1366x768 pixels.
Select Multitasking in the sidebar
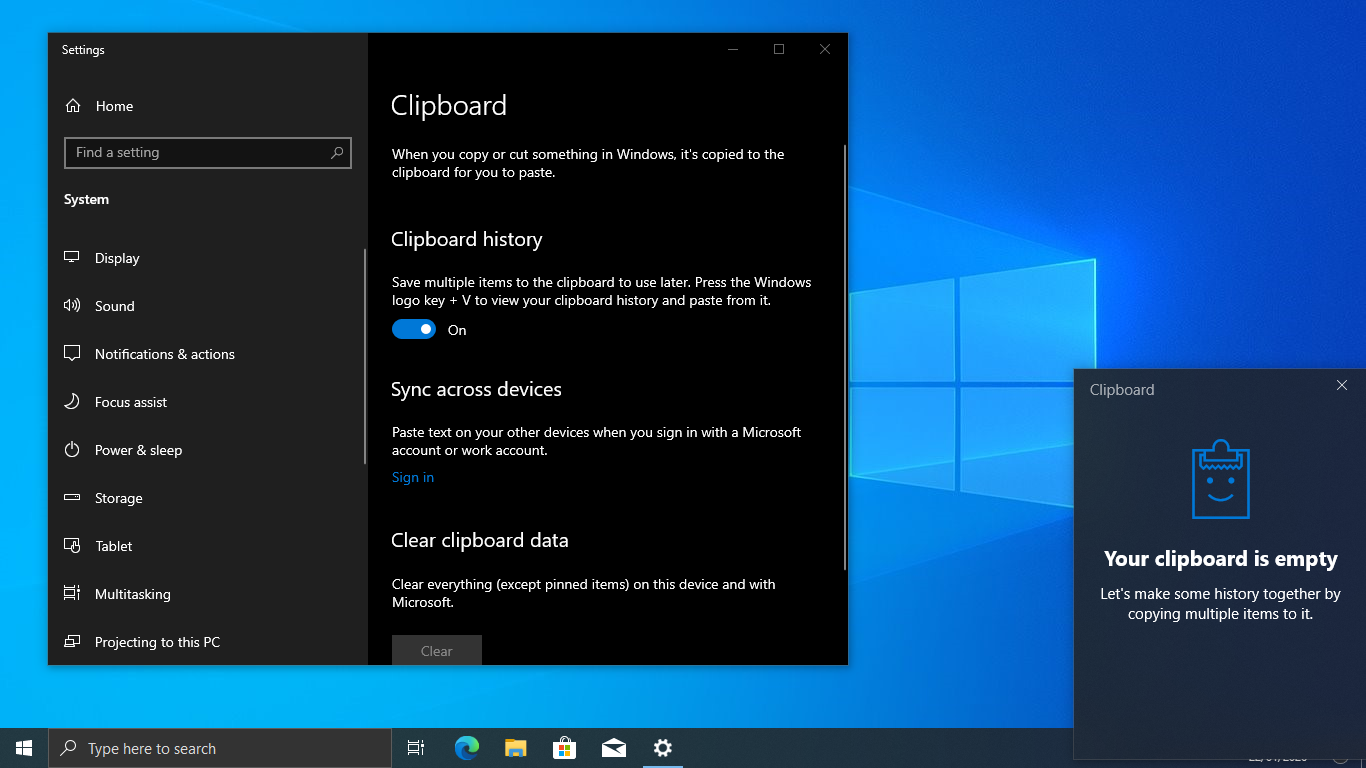click(133, 594)
